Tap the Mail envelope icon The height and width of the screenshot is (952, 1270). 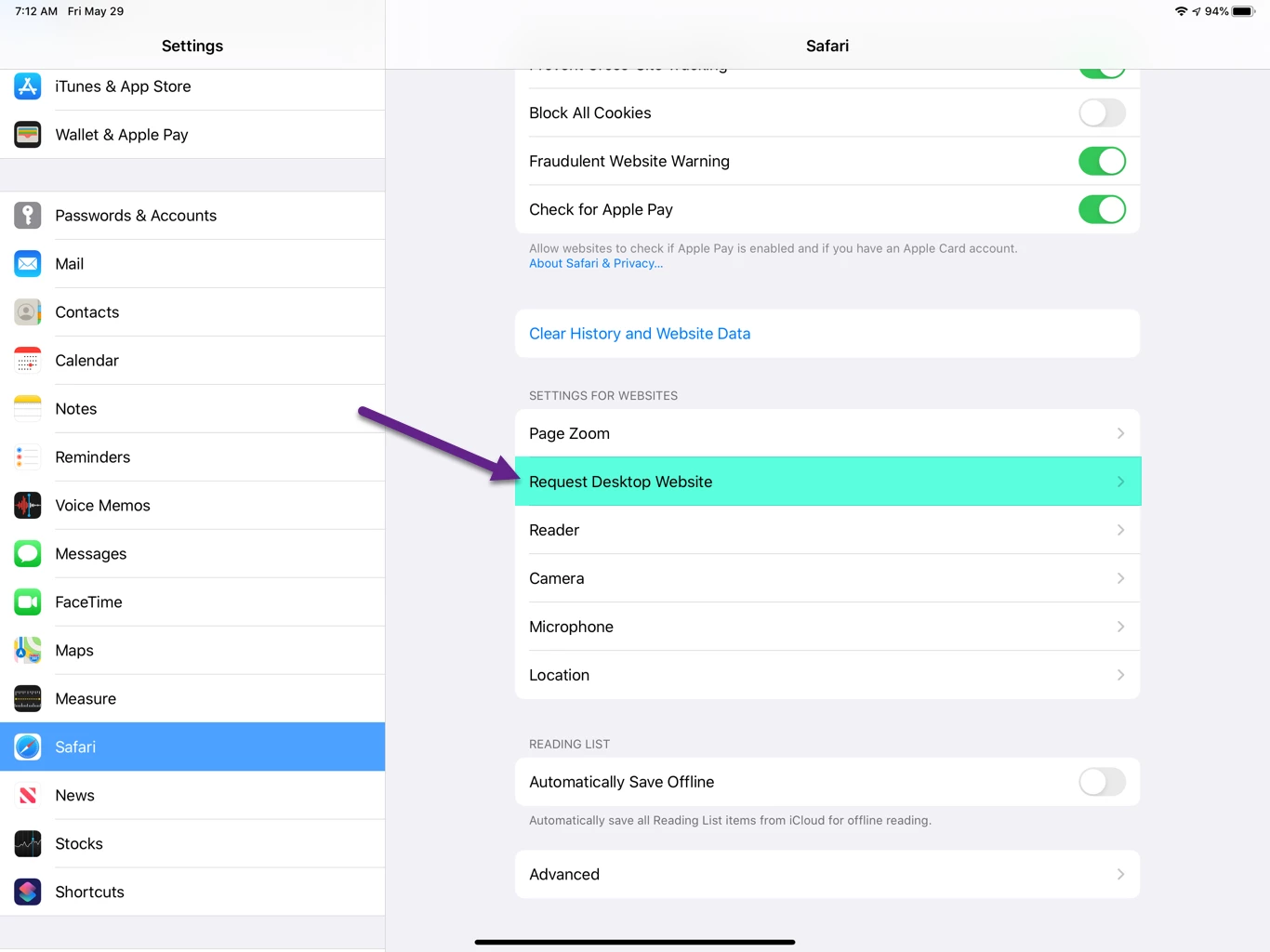[x=28, y=264]
